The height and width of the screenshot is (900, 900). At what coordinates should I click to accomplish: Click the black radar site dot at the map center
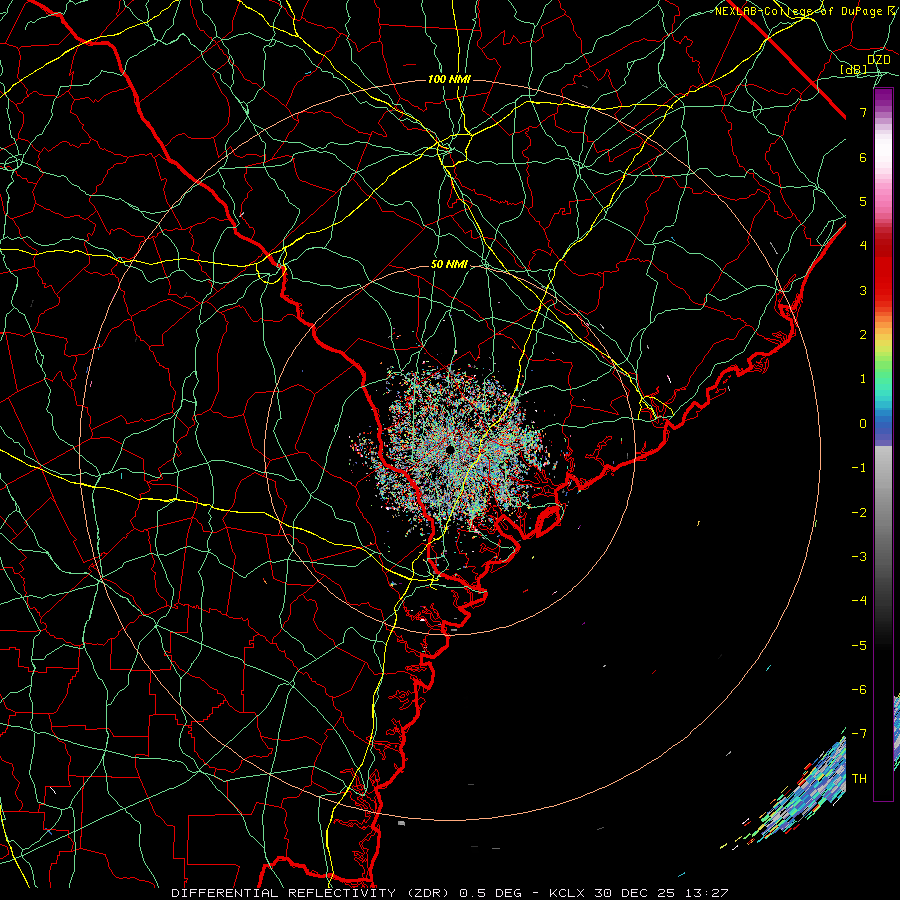click(450, 449)
